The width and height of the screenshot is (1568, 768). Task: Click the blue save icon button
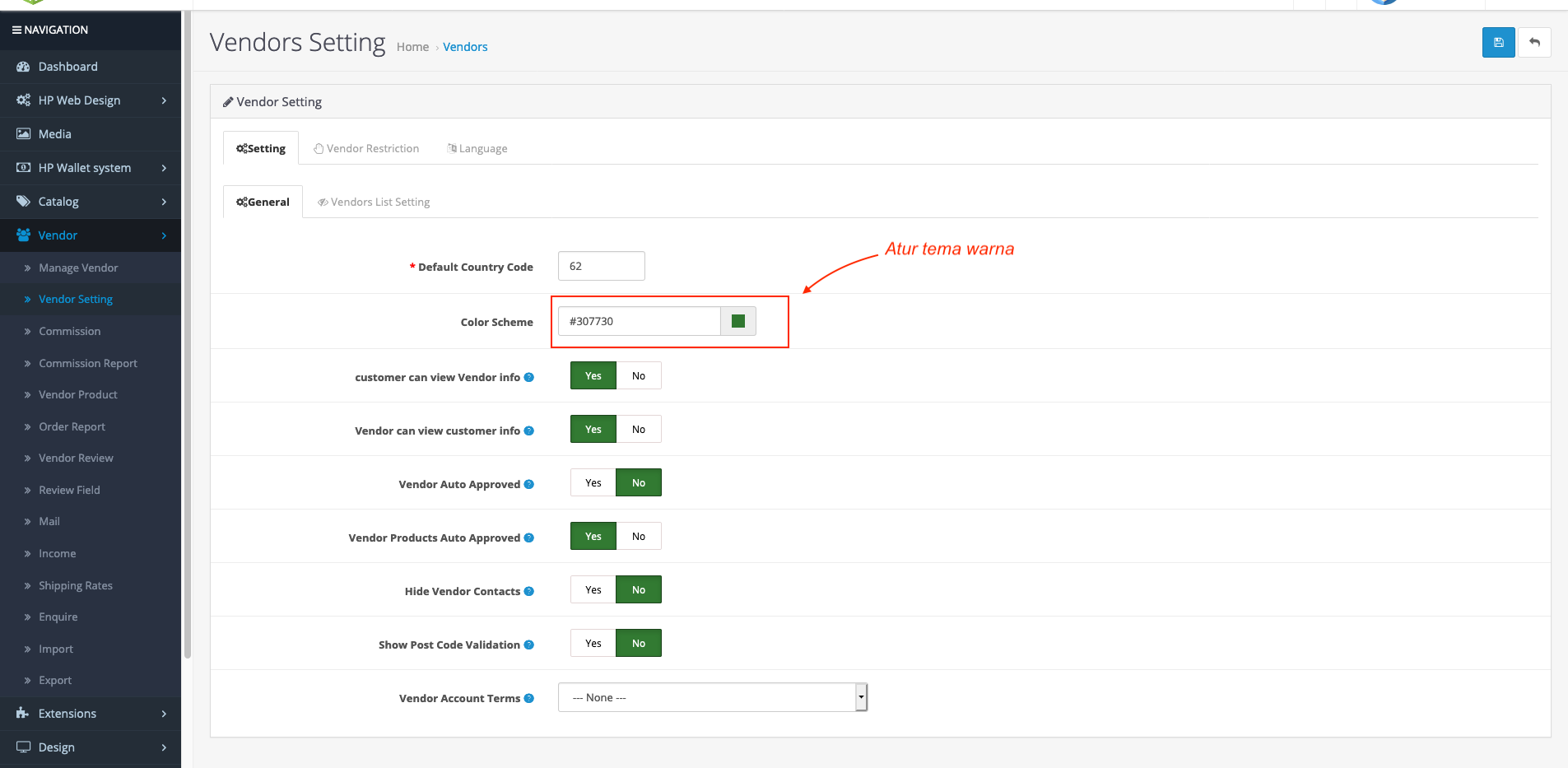pos(1498,43)
